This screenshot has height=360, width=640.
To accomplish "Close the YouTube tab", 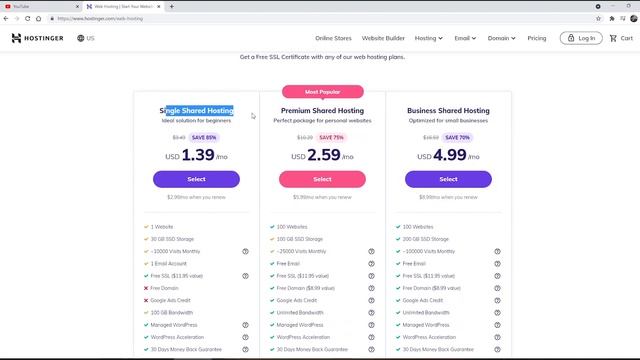I will [77, 7].
